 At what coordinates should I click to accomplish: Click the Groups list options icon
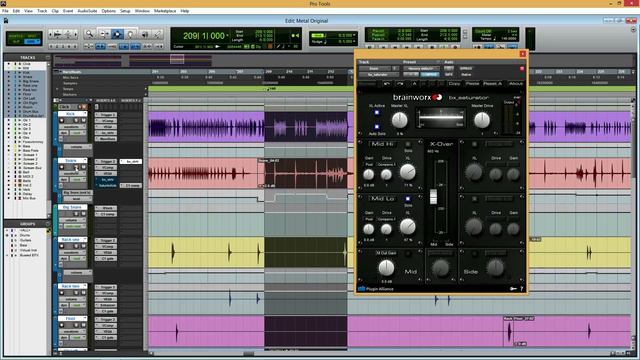48,224
